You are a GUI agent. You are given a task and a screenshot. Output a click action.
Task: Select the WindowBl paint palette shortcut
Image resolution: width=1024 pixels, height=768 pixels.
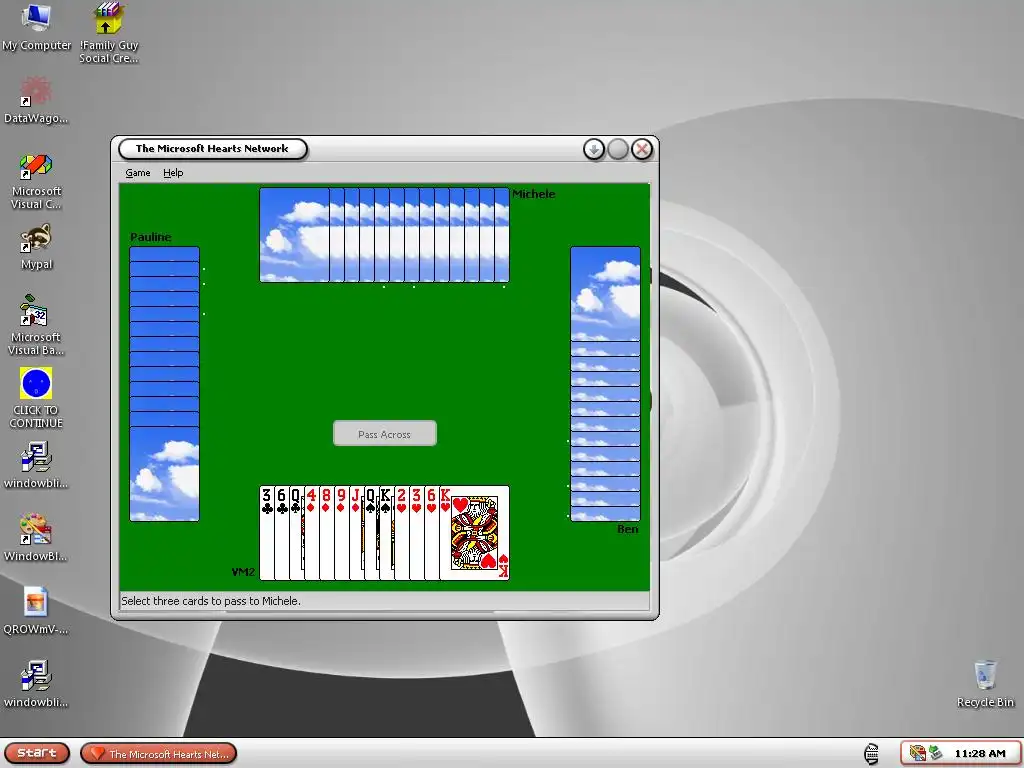point(36,538)
